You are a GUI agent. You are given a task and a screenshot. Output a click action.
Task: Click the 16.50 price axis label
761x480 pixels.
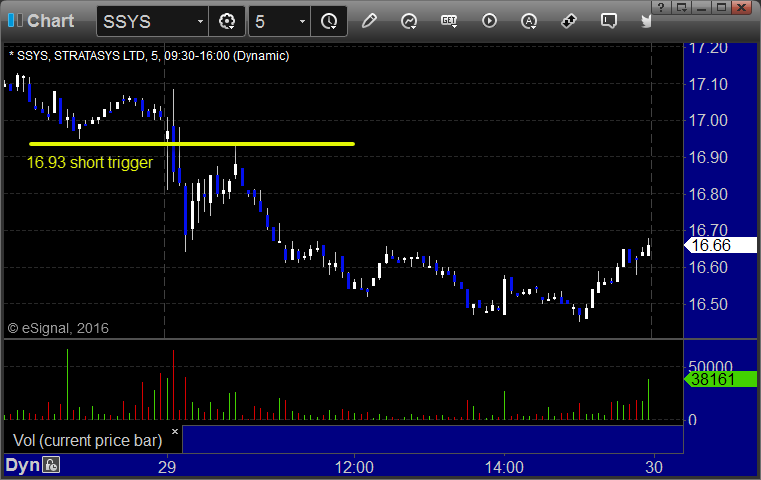coord(708,304)
